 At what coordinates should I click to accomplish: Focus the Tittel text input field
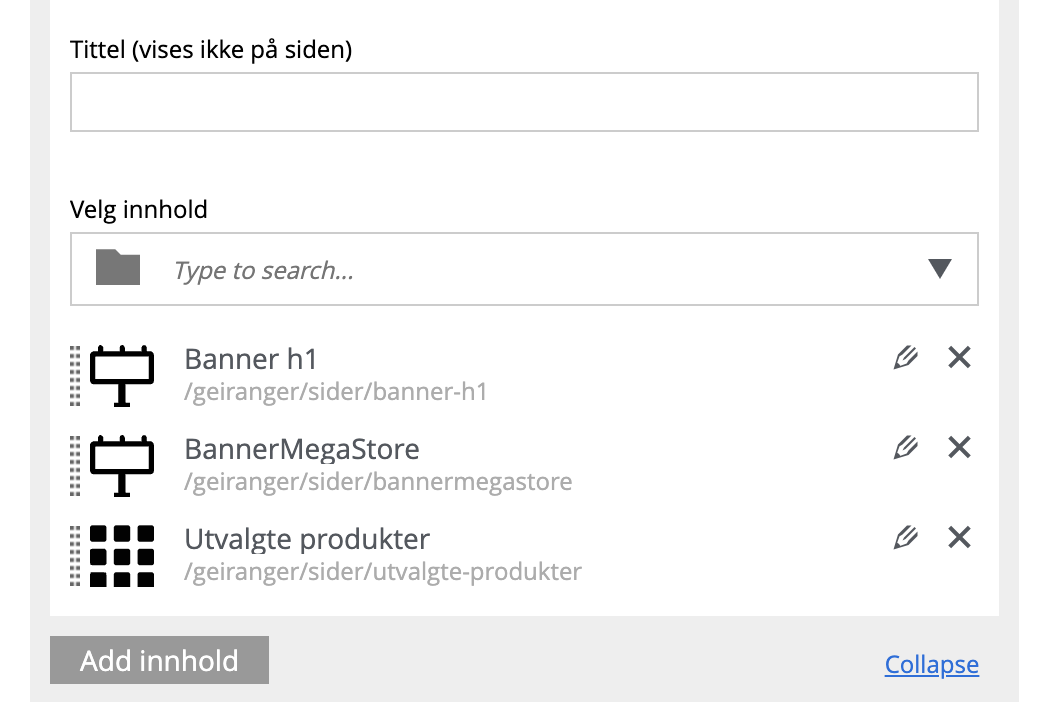point(524,102)
